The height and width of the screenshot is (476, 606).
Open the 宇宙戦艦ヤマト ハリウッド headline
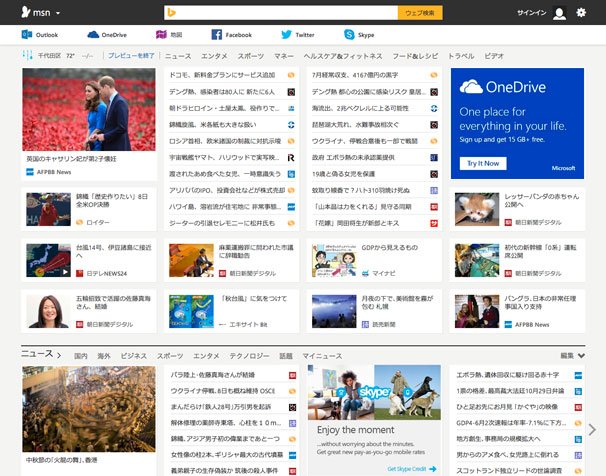[x=224, y=157]
